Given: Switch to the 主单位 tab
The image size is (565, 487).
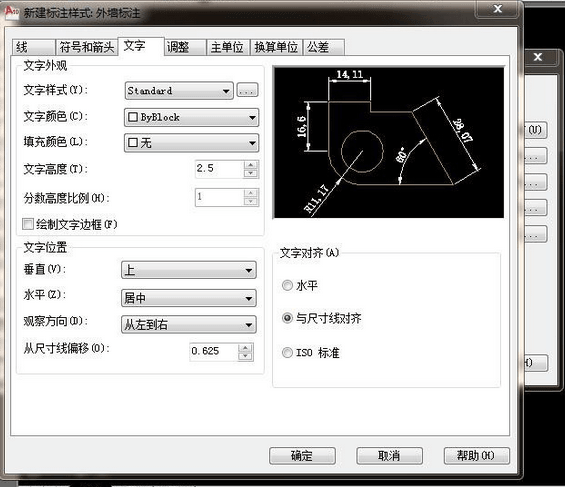Looking at the screenshot, I should (227, 47).
